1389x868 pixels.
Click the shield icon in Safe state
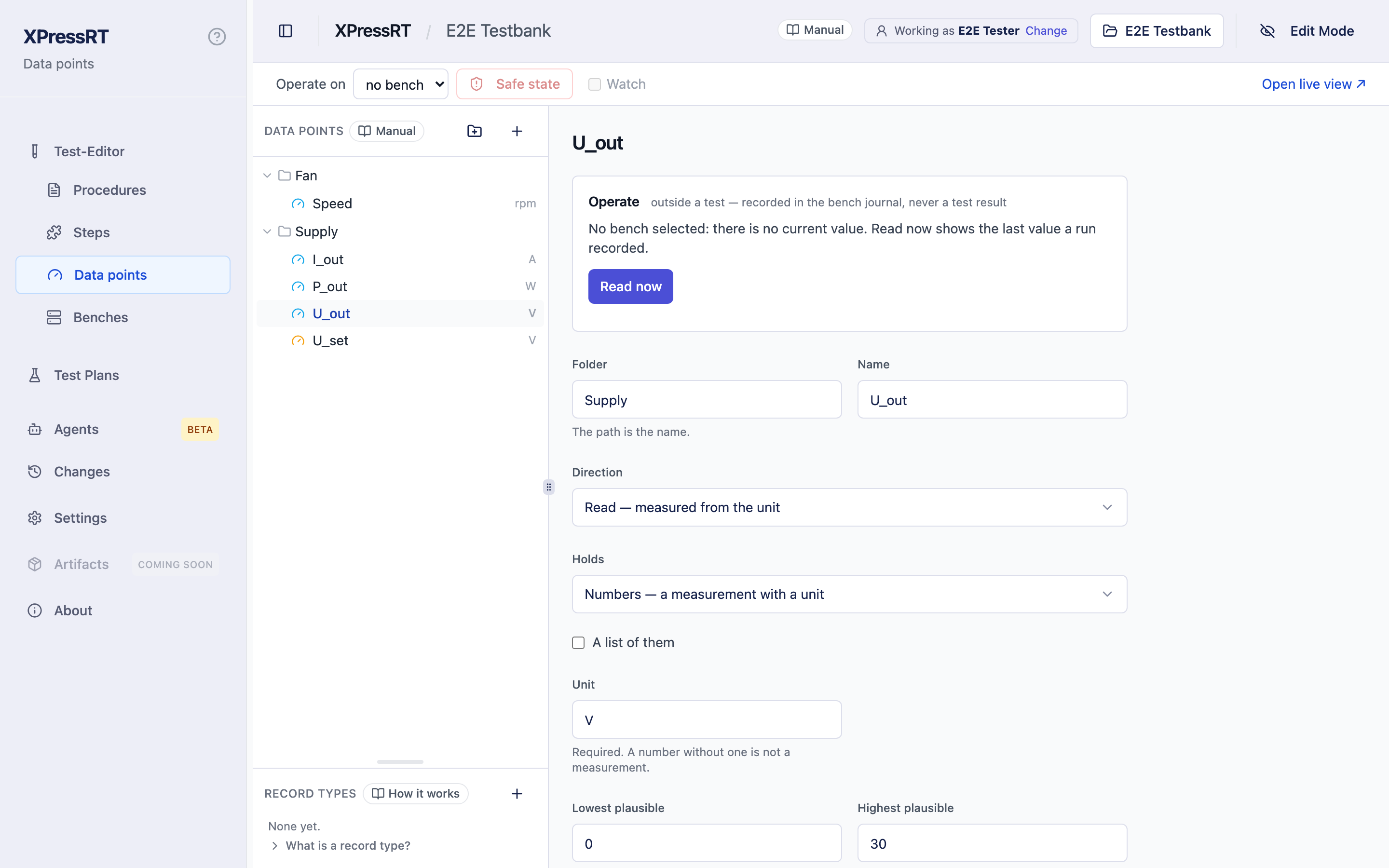(x=477, y=84)
